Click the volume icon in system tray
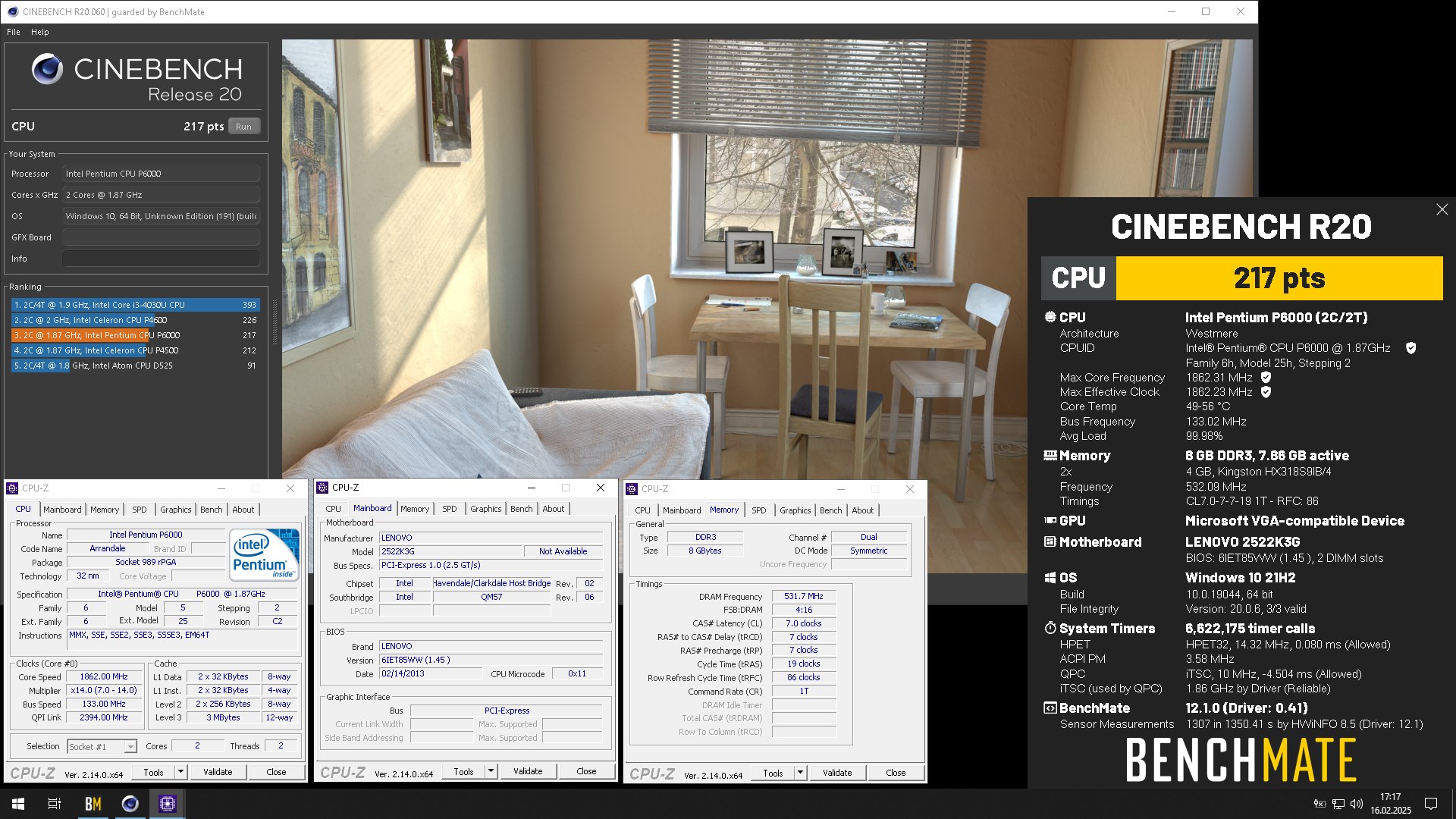The height and width of the screenshot is (819, 1456). (1357, 804)
